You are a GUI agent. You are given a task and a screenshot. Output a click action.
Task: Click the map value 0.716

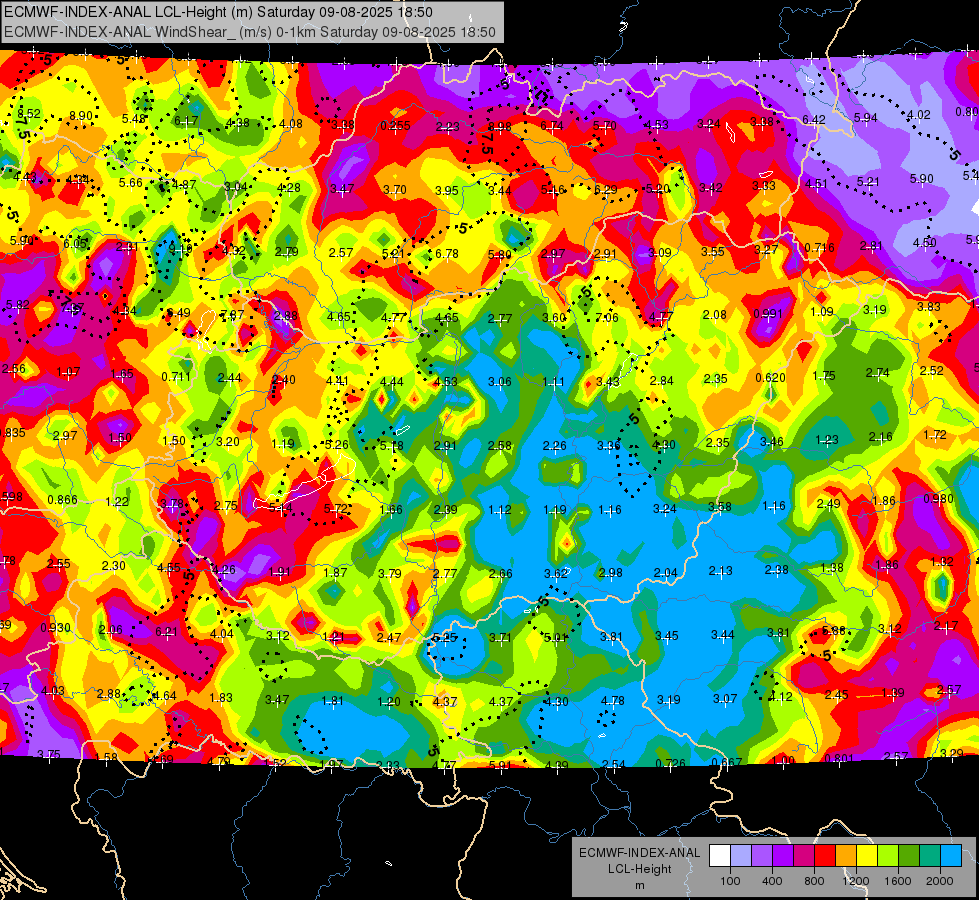pos(819,247)
